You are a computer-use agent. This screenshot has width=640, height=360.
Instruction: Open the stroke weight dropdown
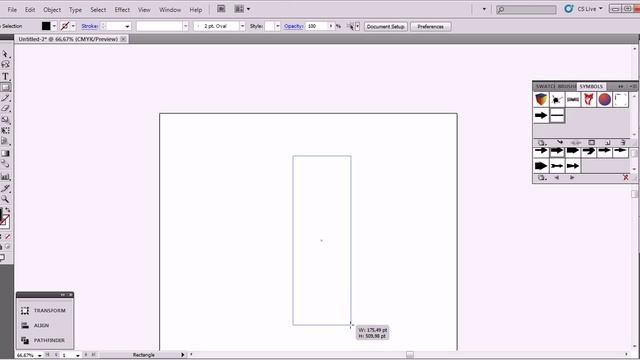(x=127, y=27)
